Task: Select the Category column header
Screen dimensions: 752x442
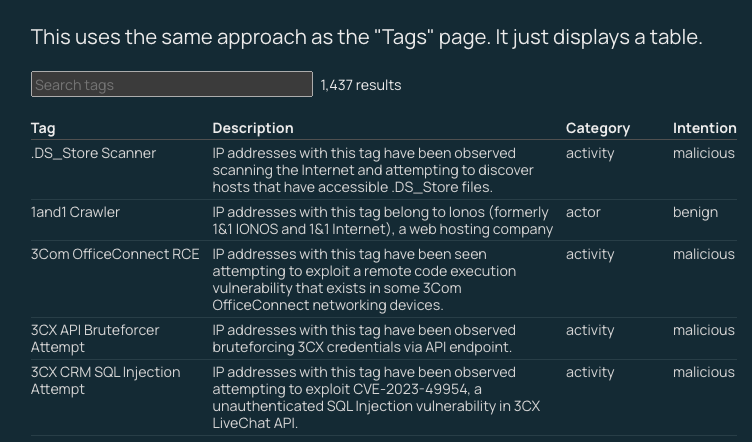Action: pyautogui.click(x=597, y=128)
